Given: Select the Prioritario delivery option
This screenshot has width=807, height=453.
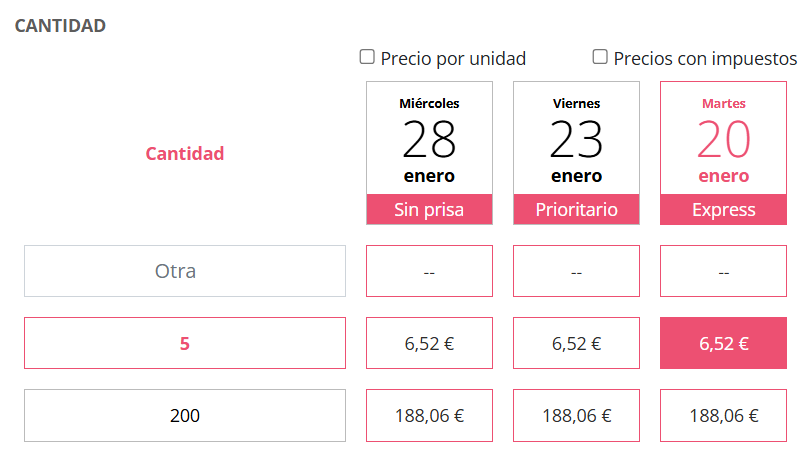Looking at the screenshot, I should (576, 210).
